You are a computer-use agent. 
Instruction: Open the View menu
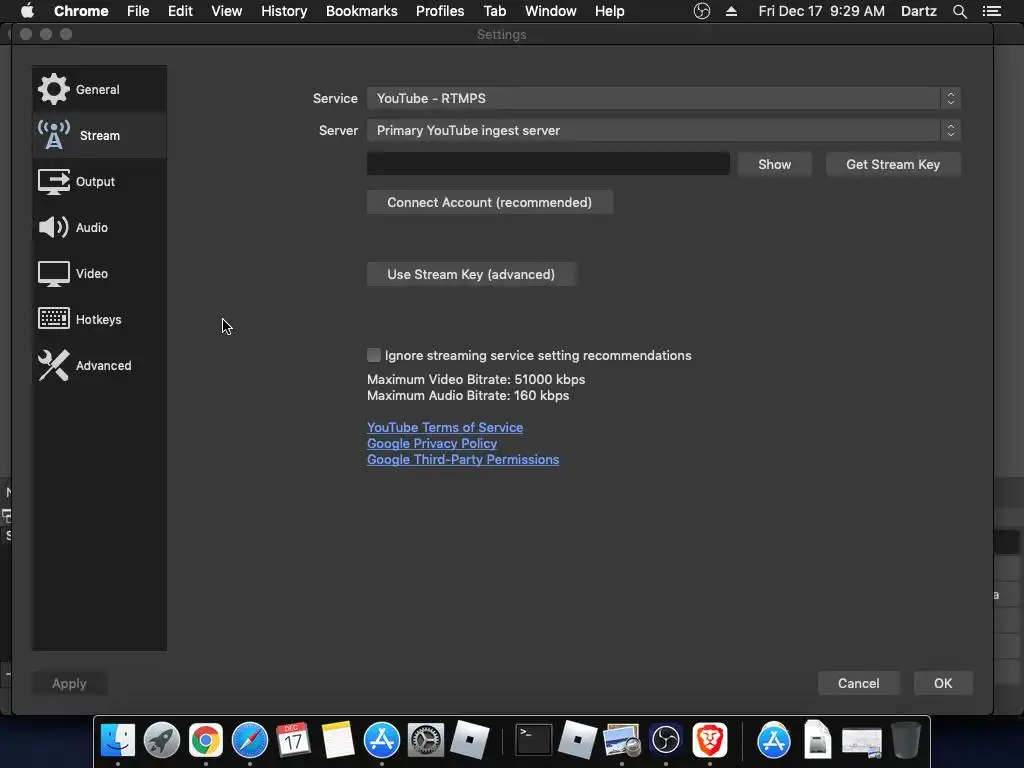[227, 11]
